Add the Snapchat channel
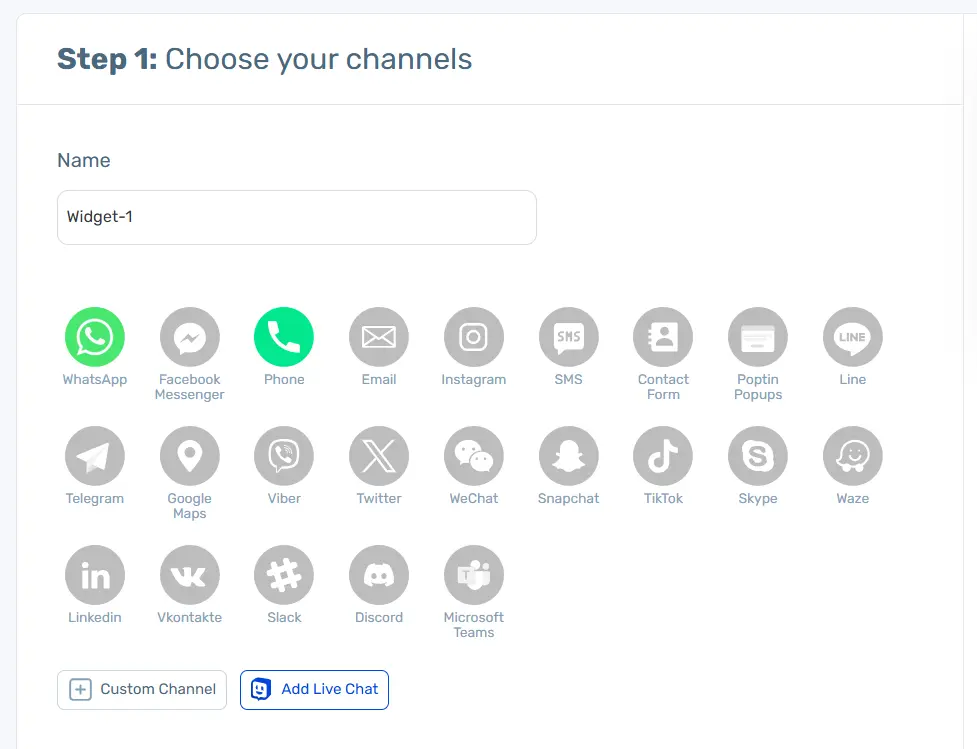977x749 pixels. point(568,456)
